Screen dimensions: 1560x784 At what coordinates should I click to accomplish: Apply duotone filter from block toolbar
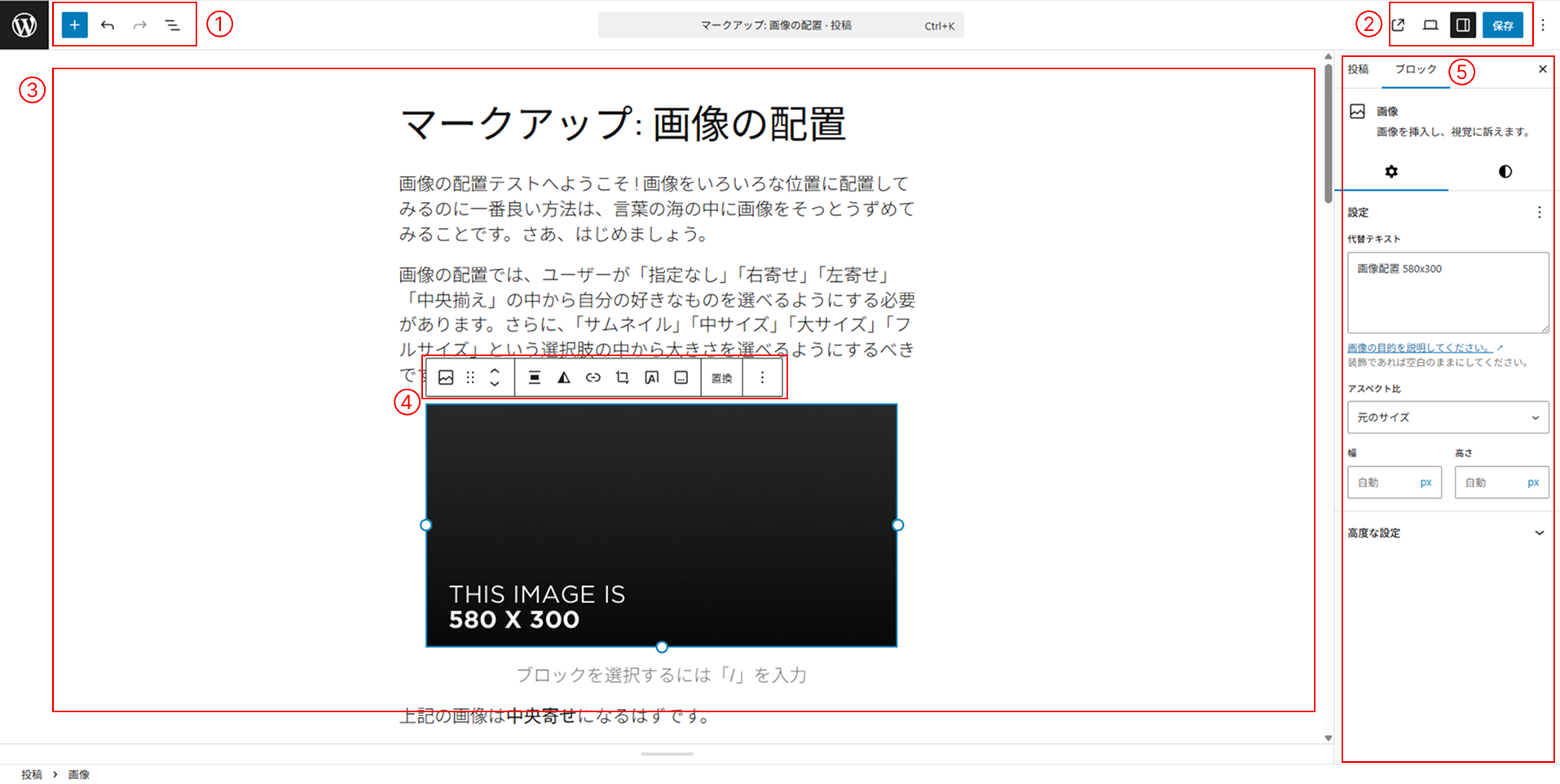tap(563, 377)
